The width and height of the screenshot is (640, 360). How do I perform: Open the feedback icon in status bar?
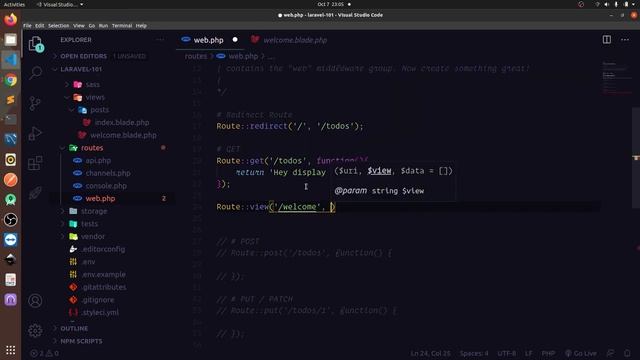tap(611, 353)
